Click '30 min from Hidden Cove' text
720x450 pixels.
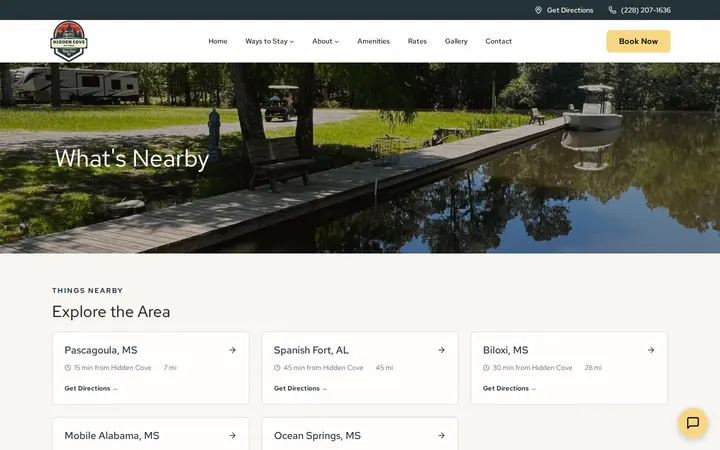coord(532,368)
